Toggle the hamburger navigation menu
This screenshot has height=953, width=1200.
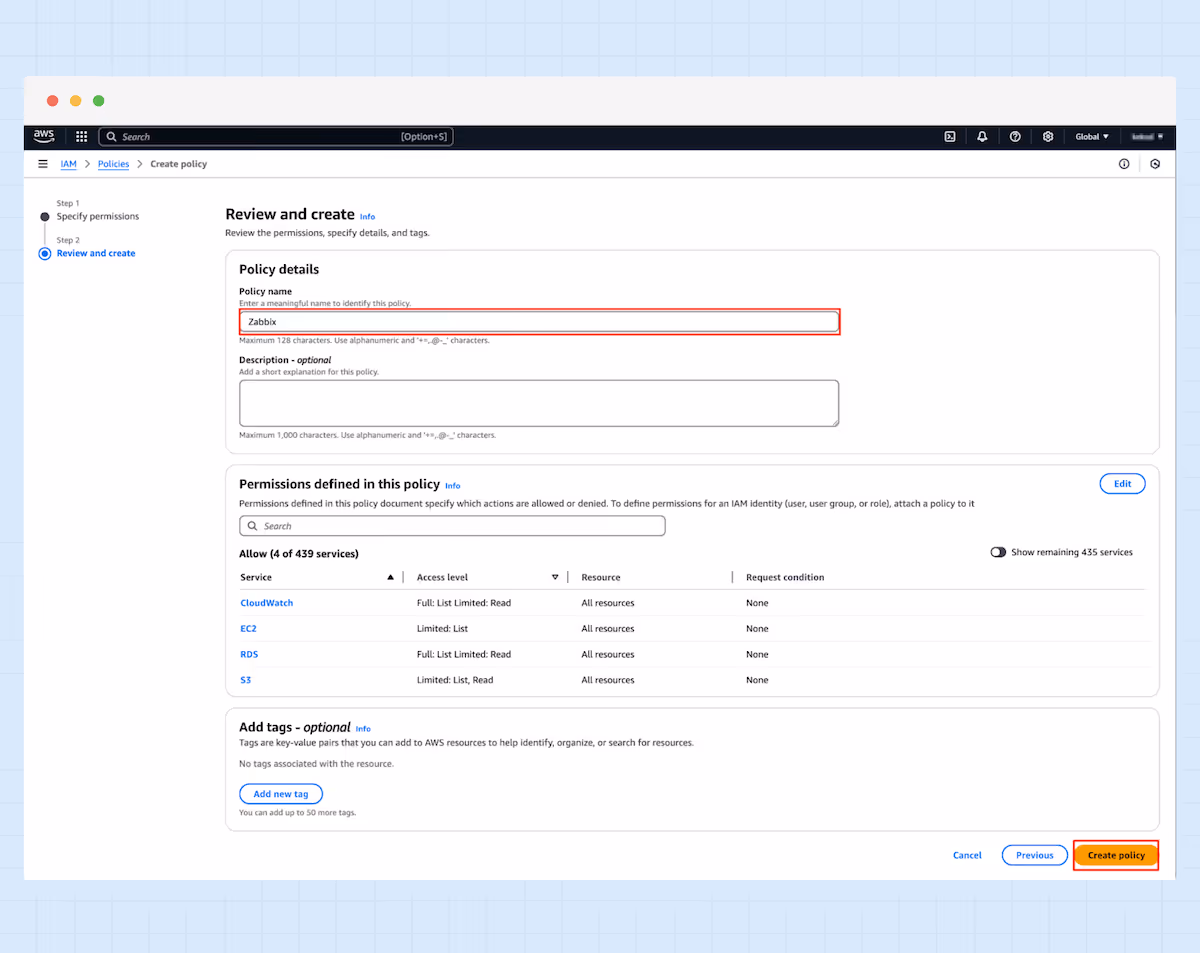pyautogui.click(x=43, y=164)
